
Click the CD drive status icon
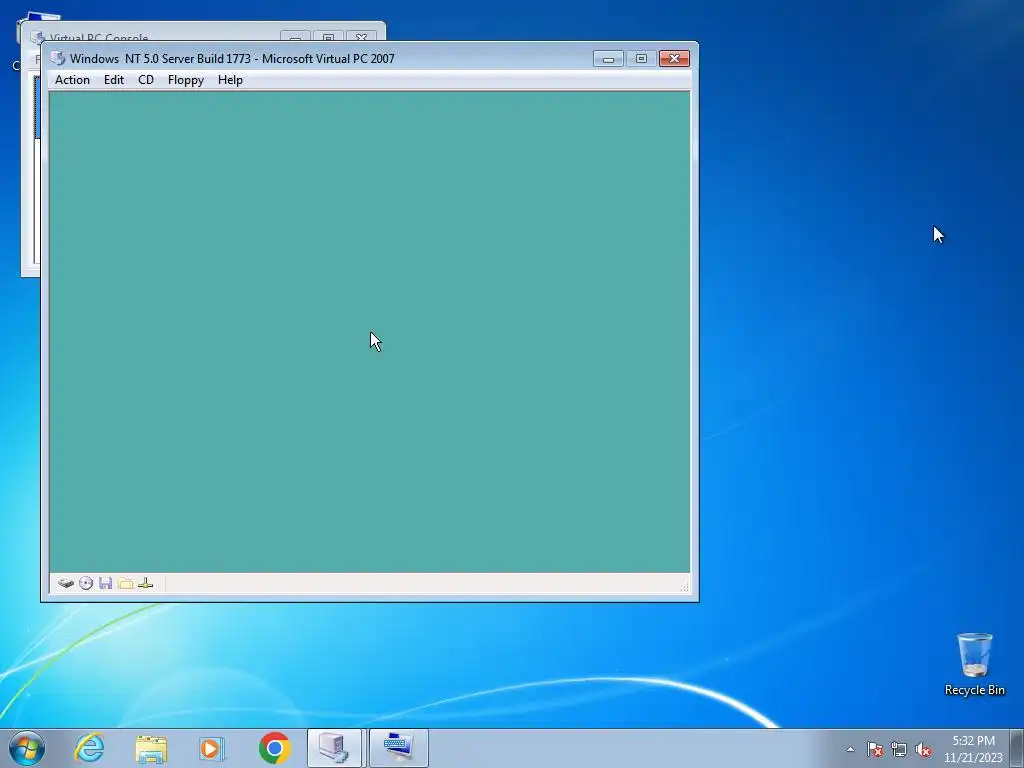pyautogui.click(x=86, y=583)
